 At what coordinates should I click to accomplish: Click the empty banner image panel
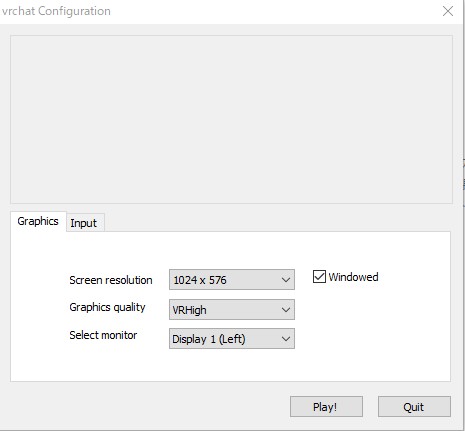click(231, 119)
